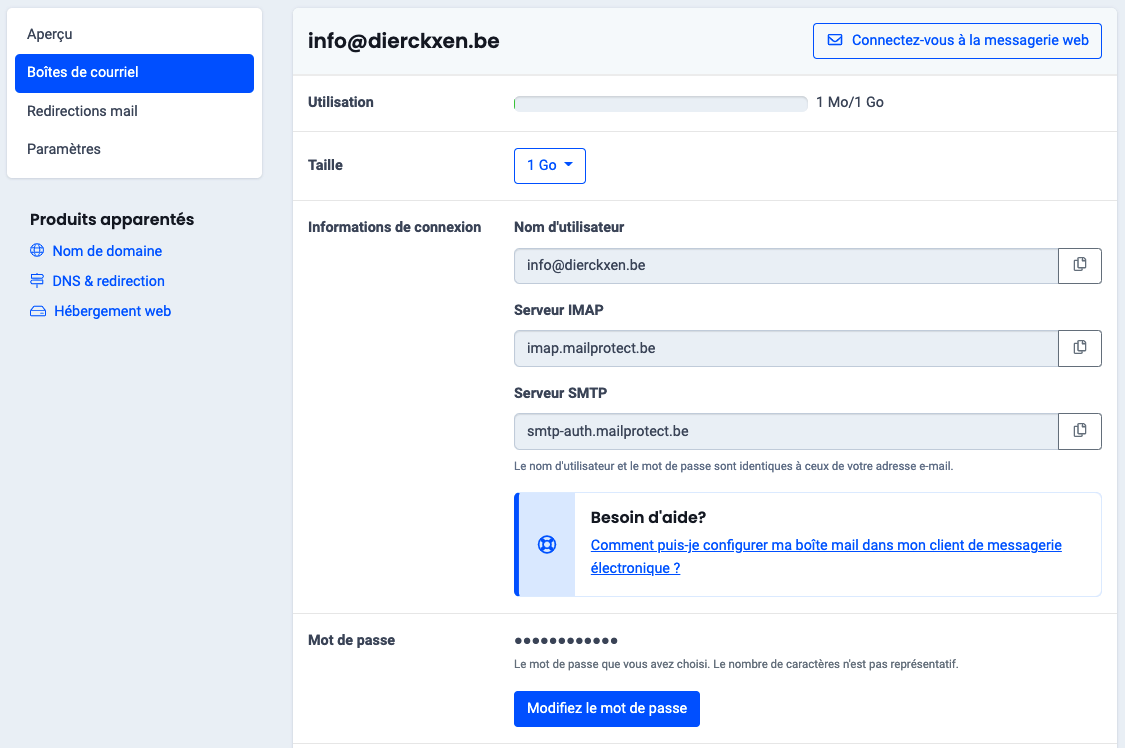The height and width of the screenshot is (748, 1125).
Task: Go to Redirections mail
Action: [x=82, y=111]
